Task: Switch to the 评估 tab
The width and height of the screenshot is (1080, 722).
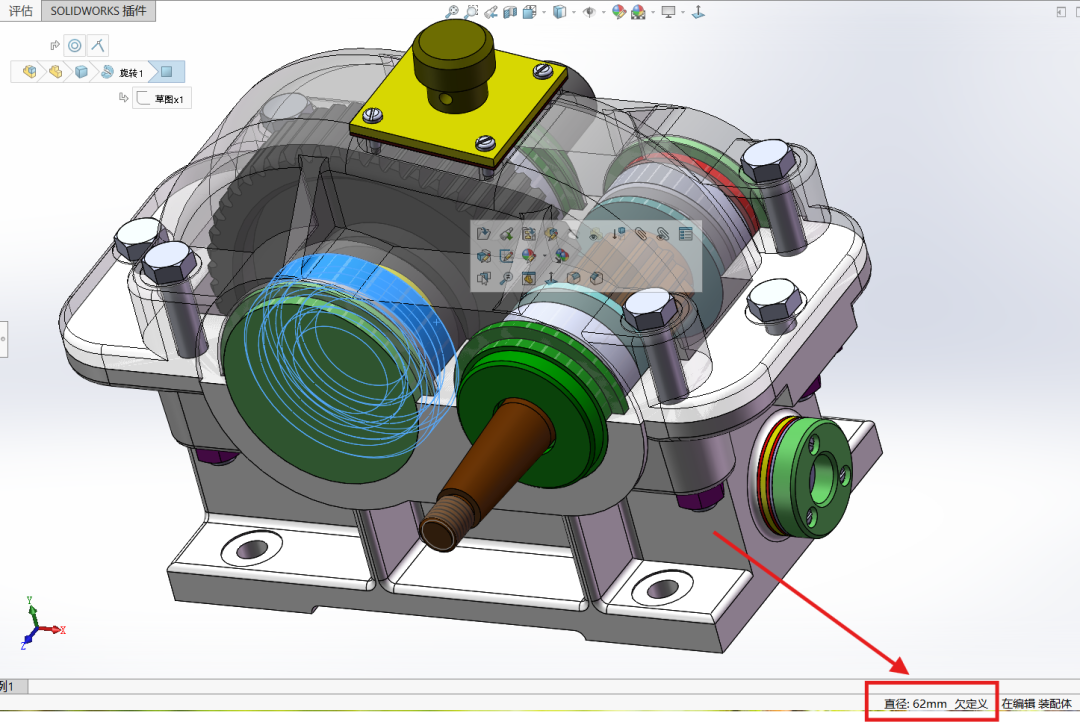Action: (x=20, y=11)
